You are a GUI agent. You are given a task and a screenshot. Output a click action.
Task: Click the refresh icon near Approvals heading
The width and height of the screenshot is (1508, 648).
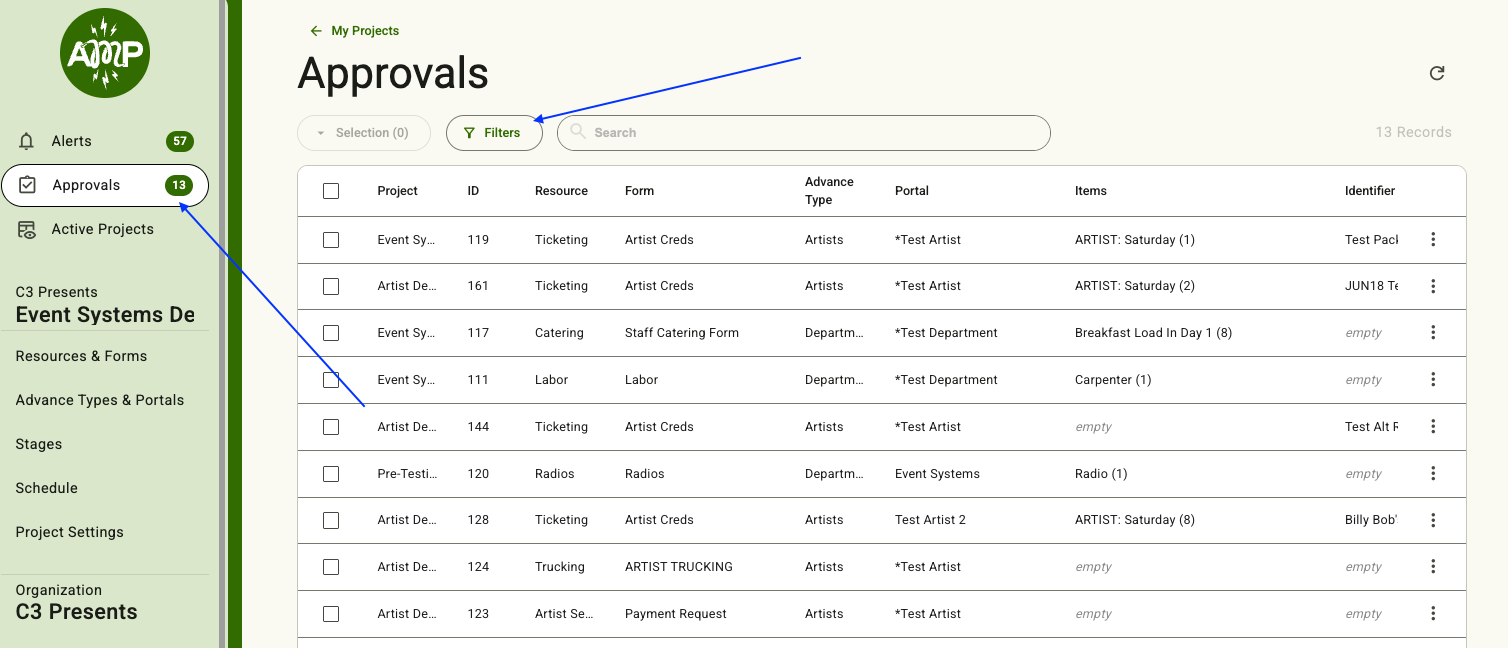(1437, 73)
